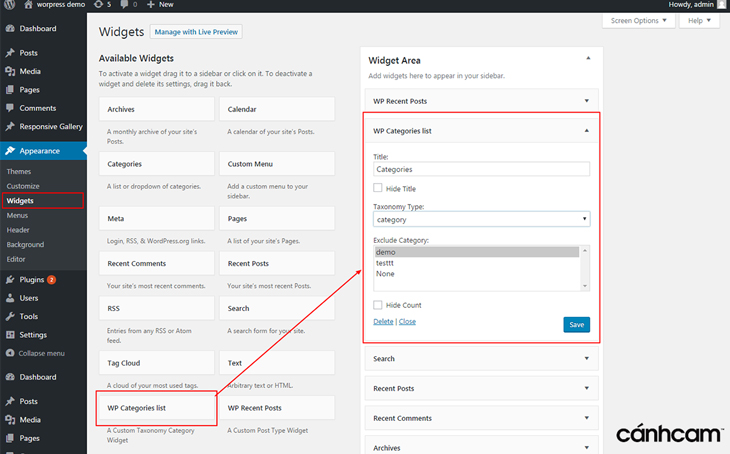
Task: Click the Exclude Category list scrollbar up arrow
Action: pyautogui.click(x=585, y=251)
